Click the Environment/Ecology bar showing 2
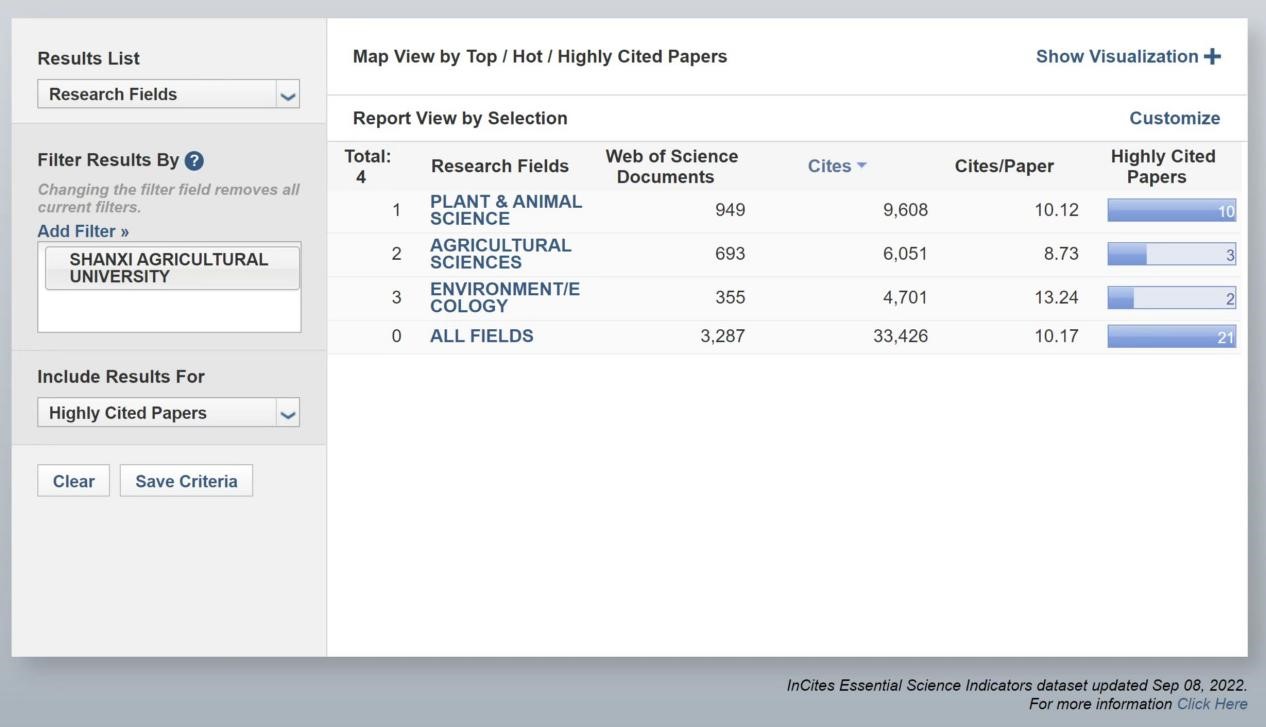 pyautogui.click(x=1172, y=298)
